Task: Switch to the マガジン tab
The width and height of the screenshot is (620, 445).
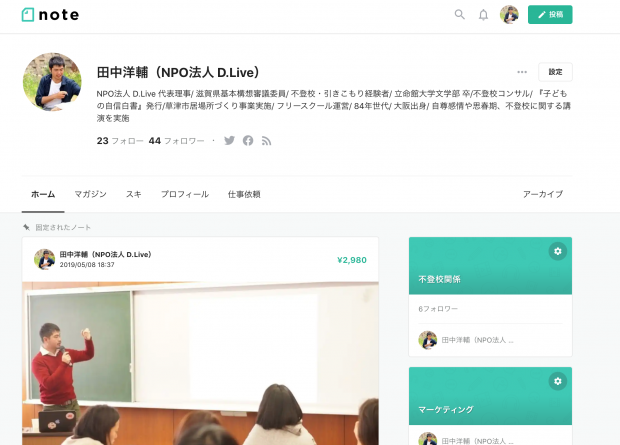Action: pos(91,194)
